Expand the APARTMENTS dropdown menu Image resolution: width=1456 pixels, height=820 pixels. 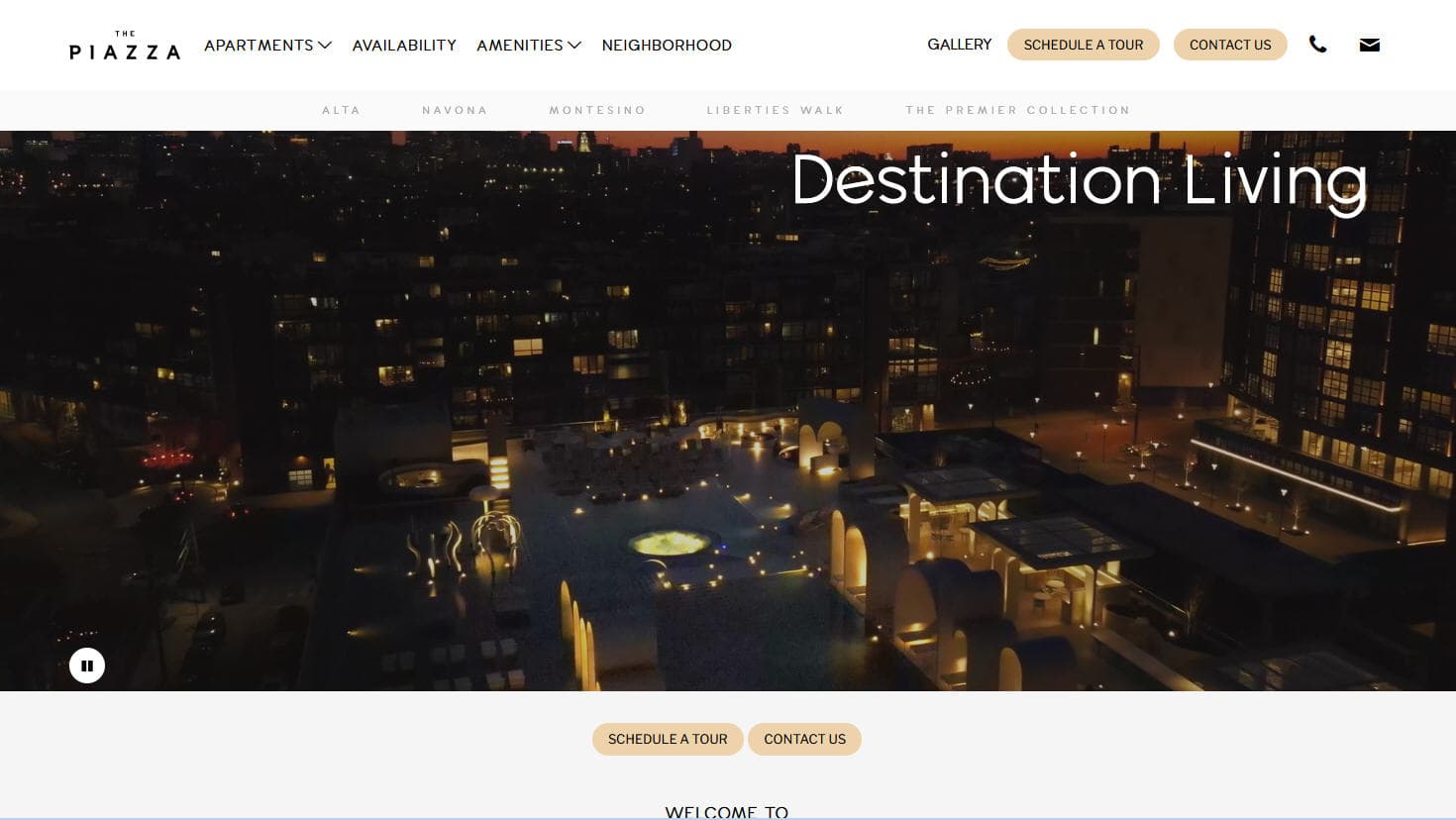(x=260, y=45)
